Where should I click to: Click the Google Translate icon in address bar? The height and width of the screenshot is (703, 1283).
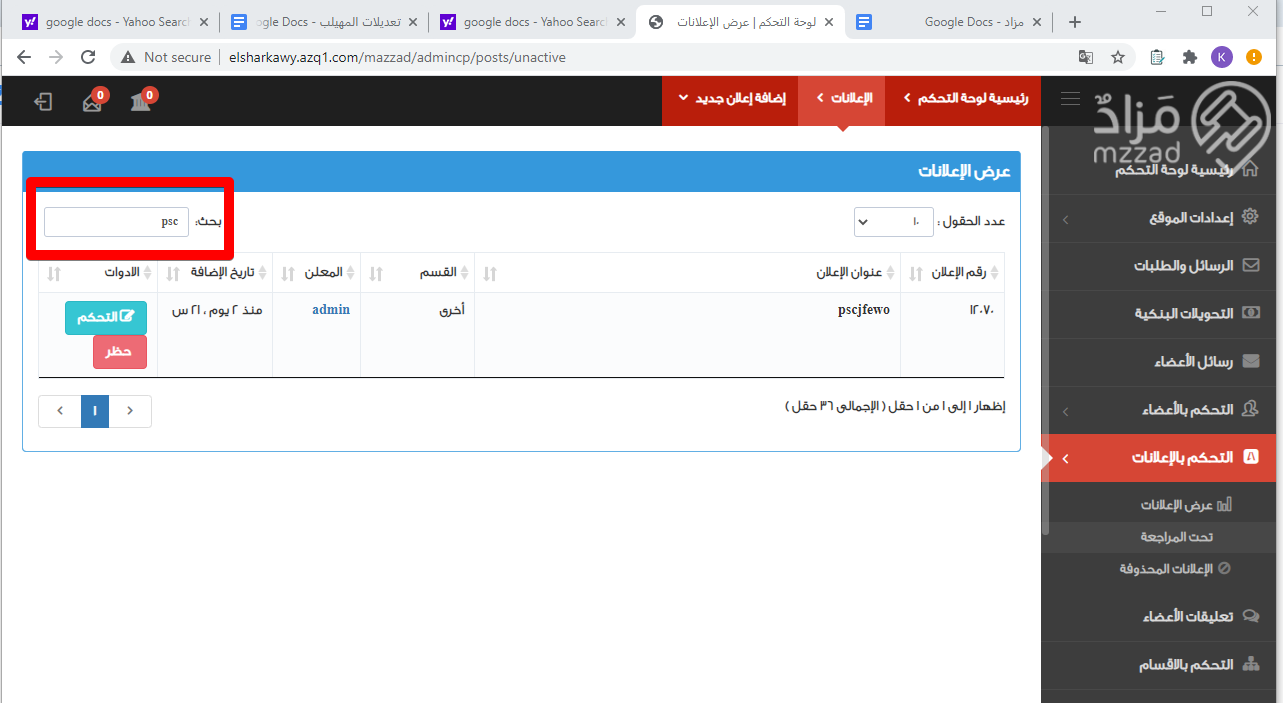tap(1085, 57)
